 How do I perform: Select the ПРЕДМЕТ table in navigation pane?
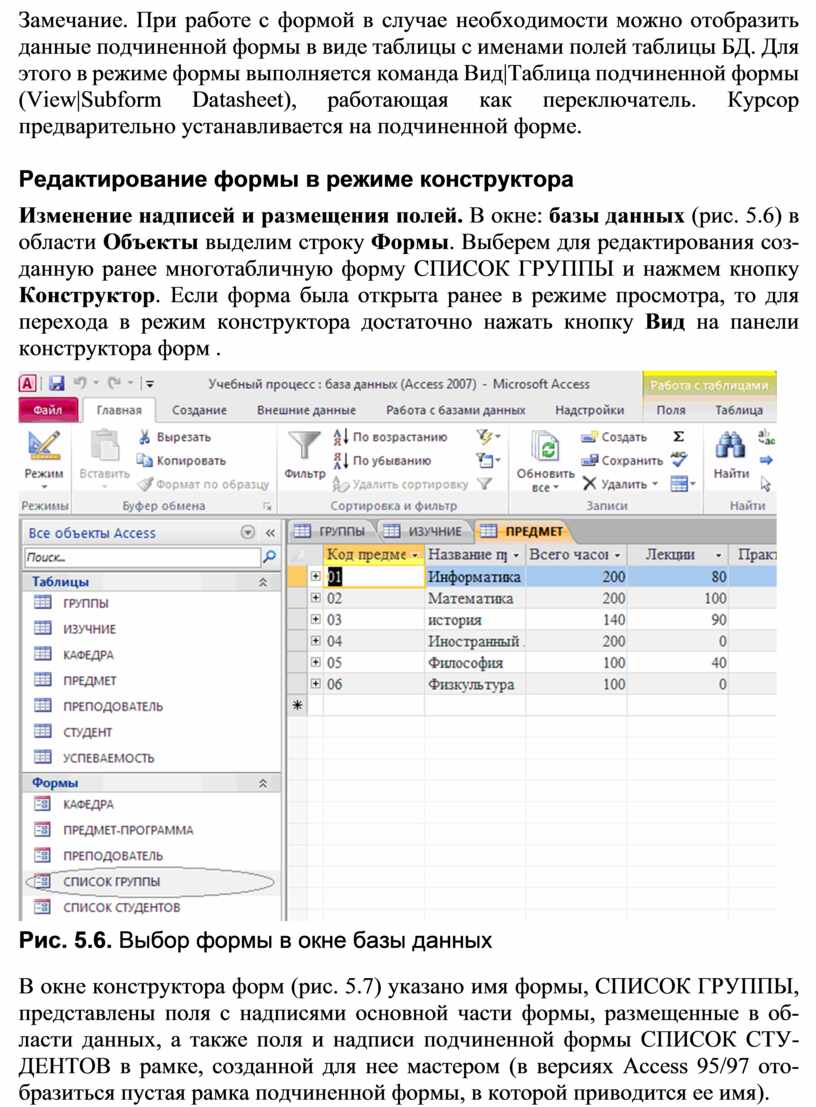(x=89, y=681)
